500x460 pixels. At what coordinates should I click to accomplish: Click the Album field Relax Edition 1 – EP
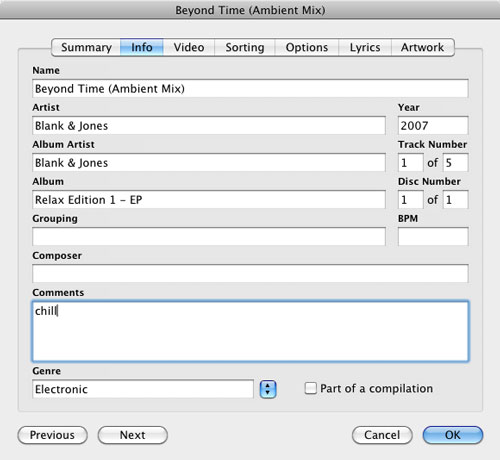209,200
